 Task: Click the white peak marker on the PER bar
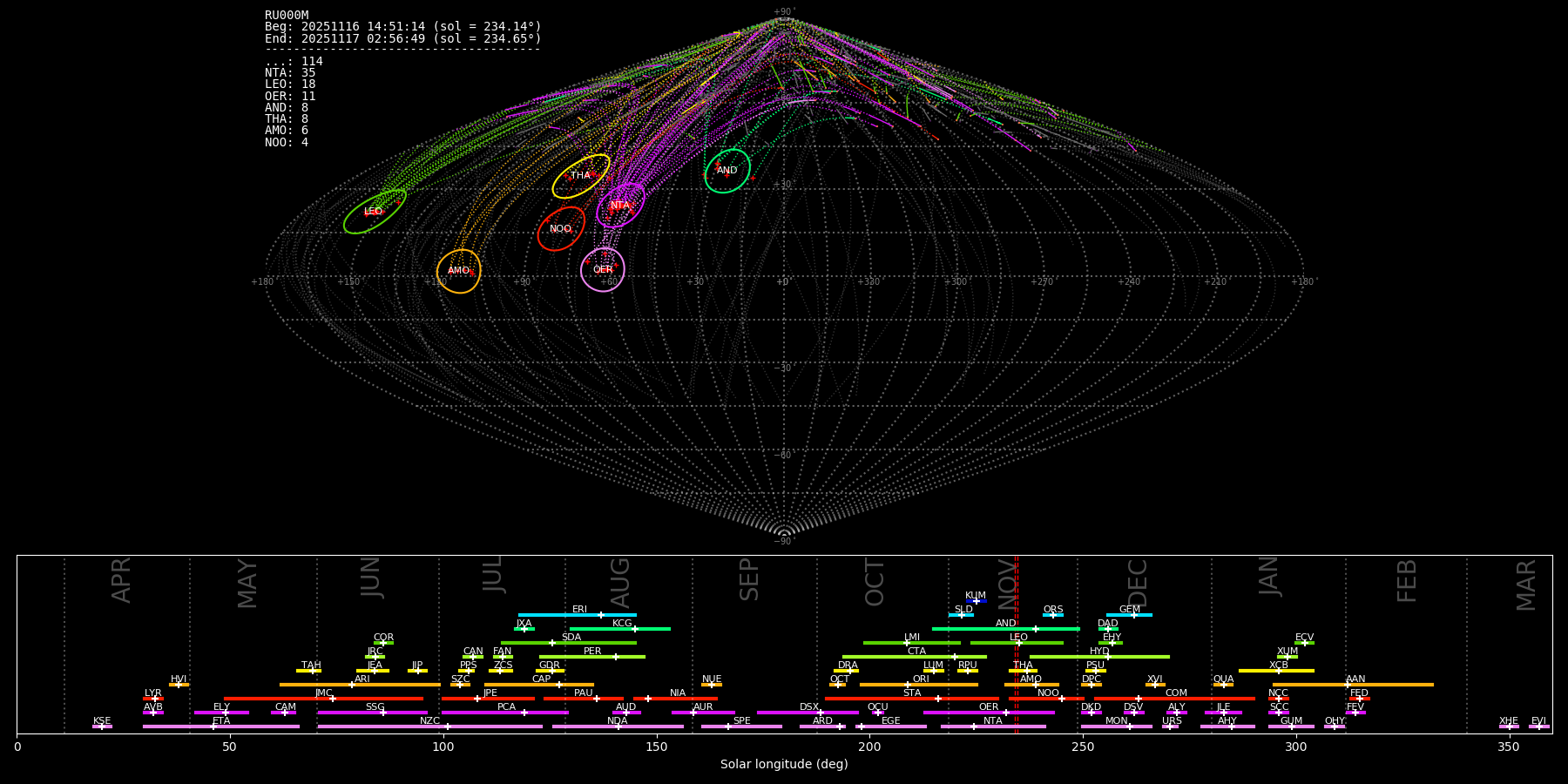[616, 657]
